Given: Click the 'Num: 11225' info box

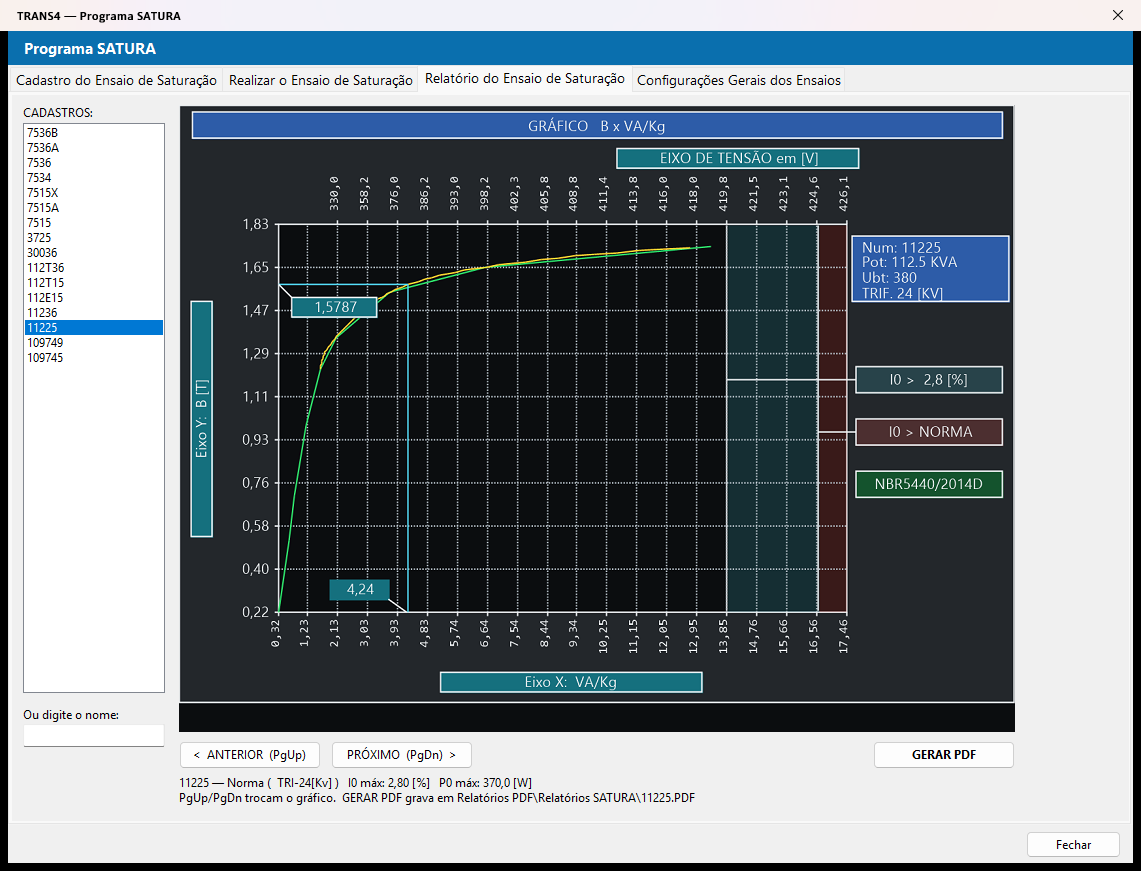Looking at the screenshot, I should click(930, 269).
